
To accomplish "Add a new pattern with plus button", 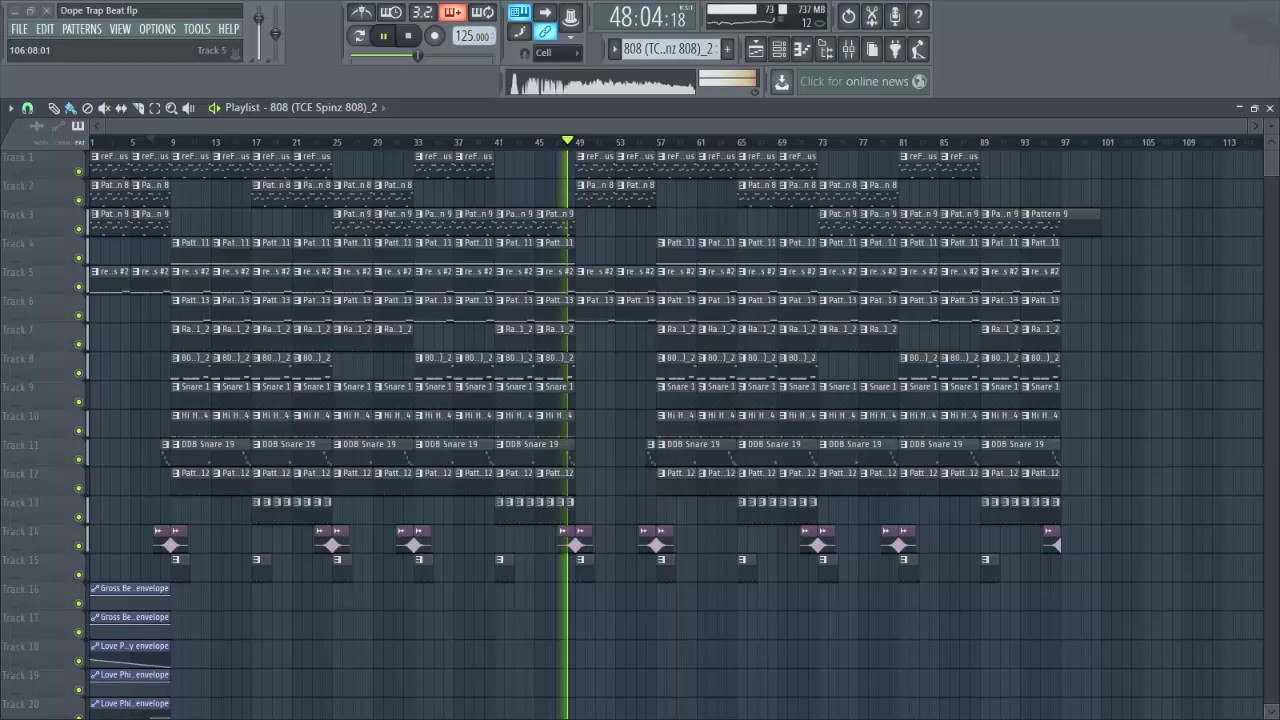I will (x=727, y=49).
